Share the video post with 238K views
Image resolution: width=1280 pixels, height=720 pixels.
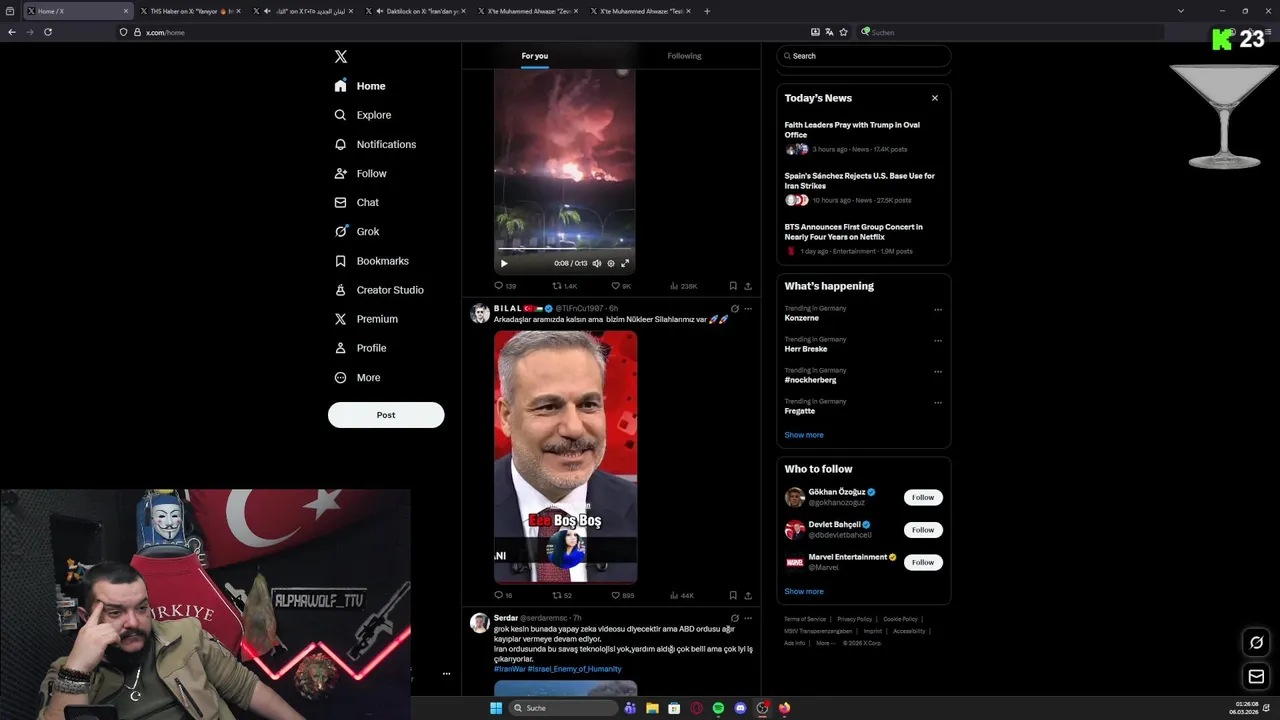(x=748, y=286)
